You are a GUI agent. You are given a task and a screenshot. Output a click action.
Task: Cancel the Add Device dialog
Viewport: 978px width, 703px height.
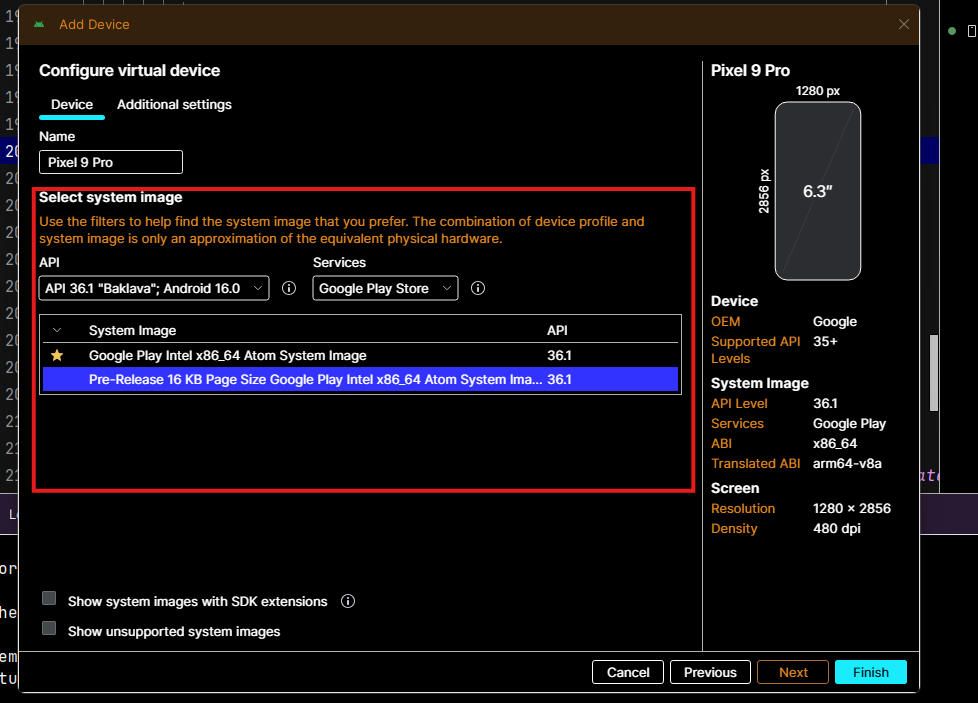coord(627,672)
